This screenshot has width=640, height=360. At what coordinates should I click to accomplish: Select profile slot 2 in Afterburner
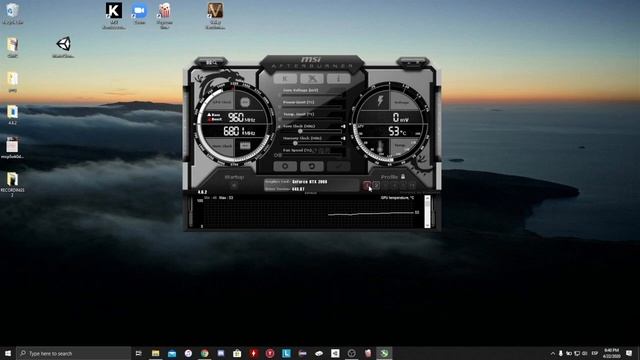coord(376,186)
